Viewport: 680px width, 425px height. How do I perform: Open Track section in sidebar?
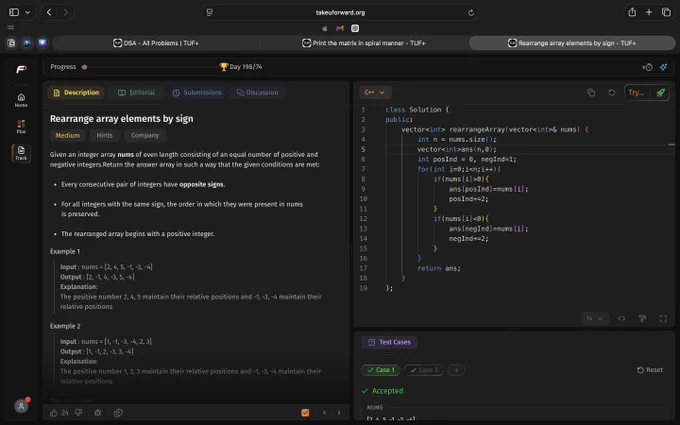(x=21, y=153)
